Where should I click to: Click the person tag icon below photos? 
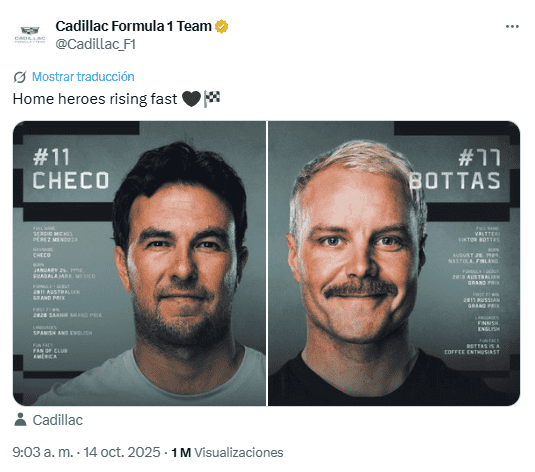tap(20, 419)
